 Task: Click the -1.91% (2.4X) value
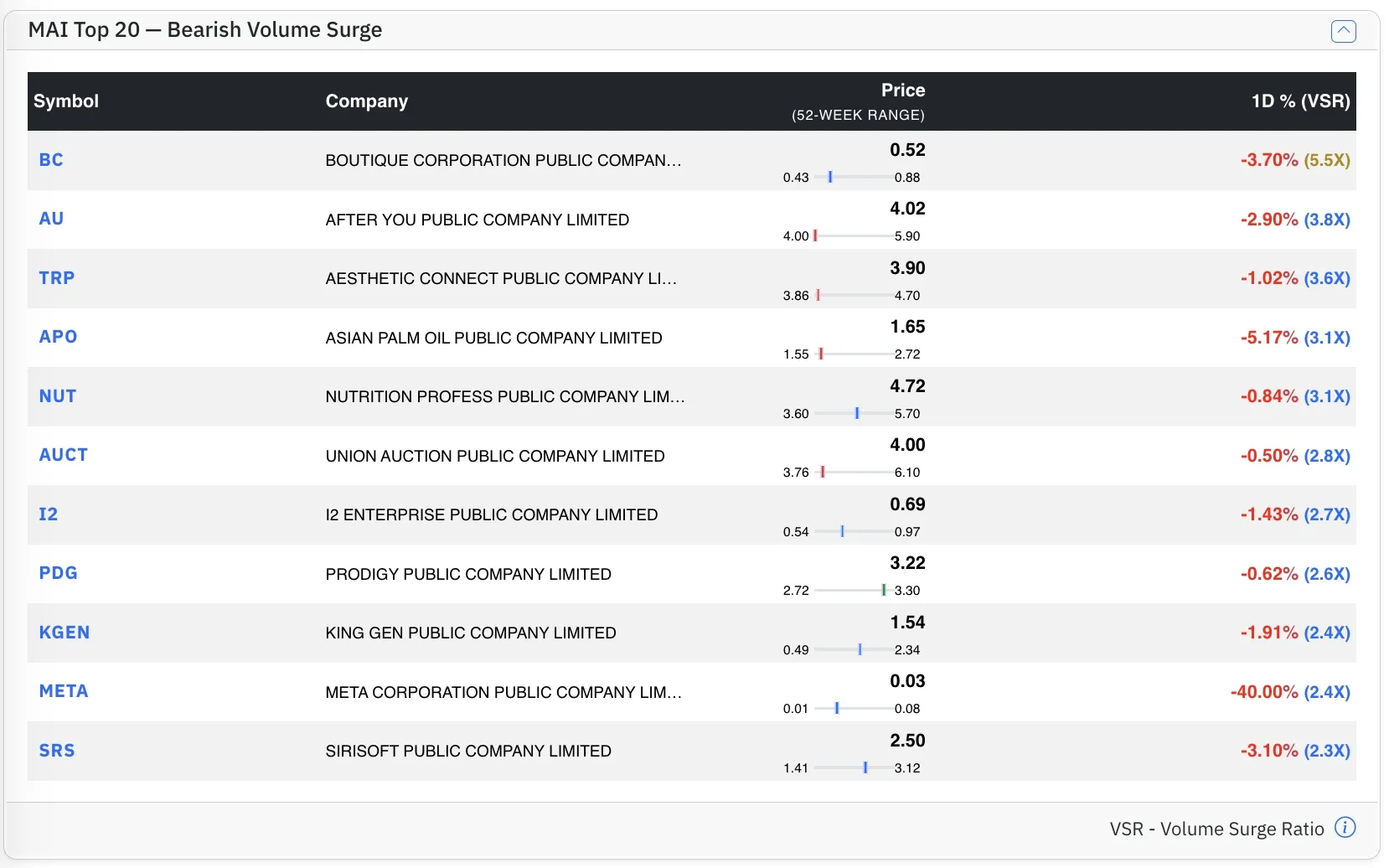(1295, 633)
